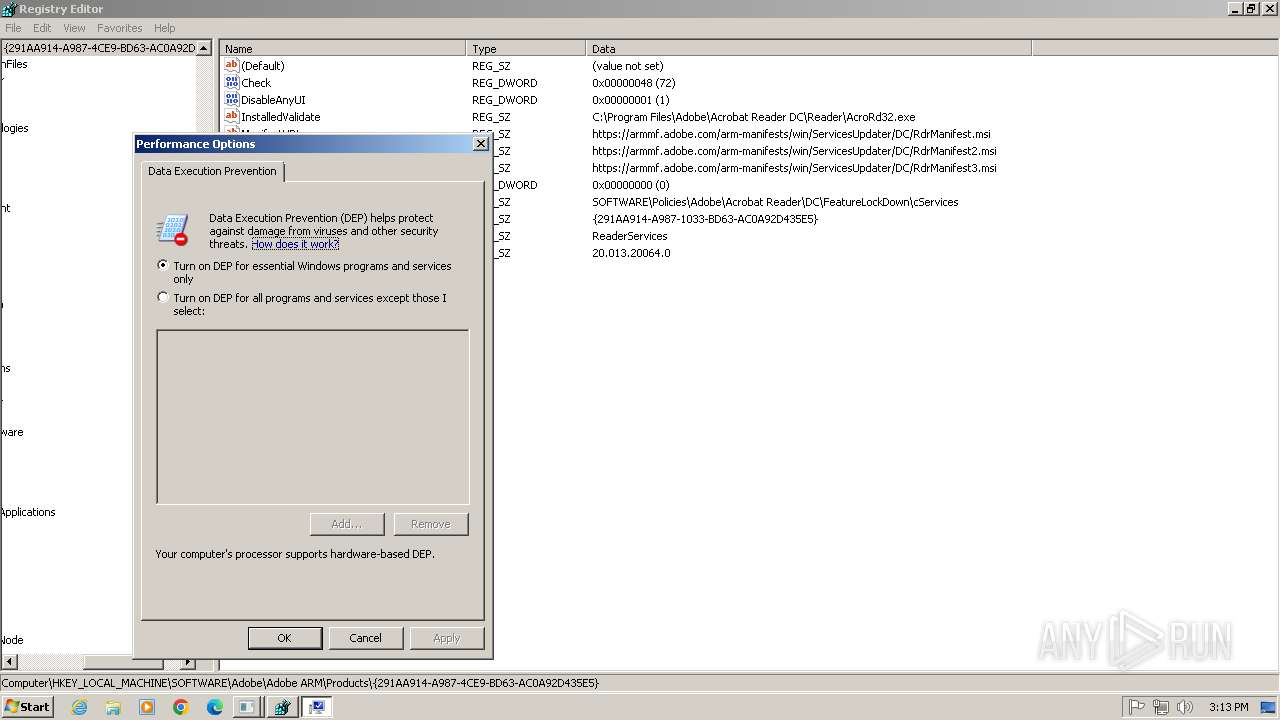Click the Remove button
The width and height of the screenshot is (1280, 720).
(430, 524)
